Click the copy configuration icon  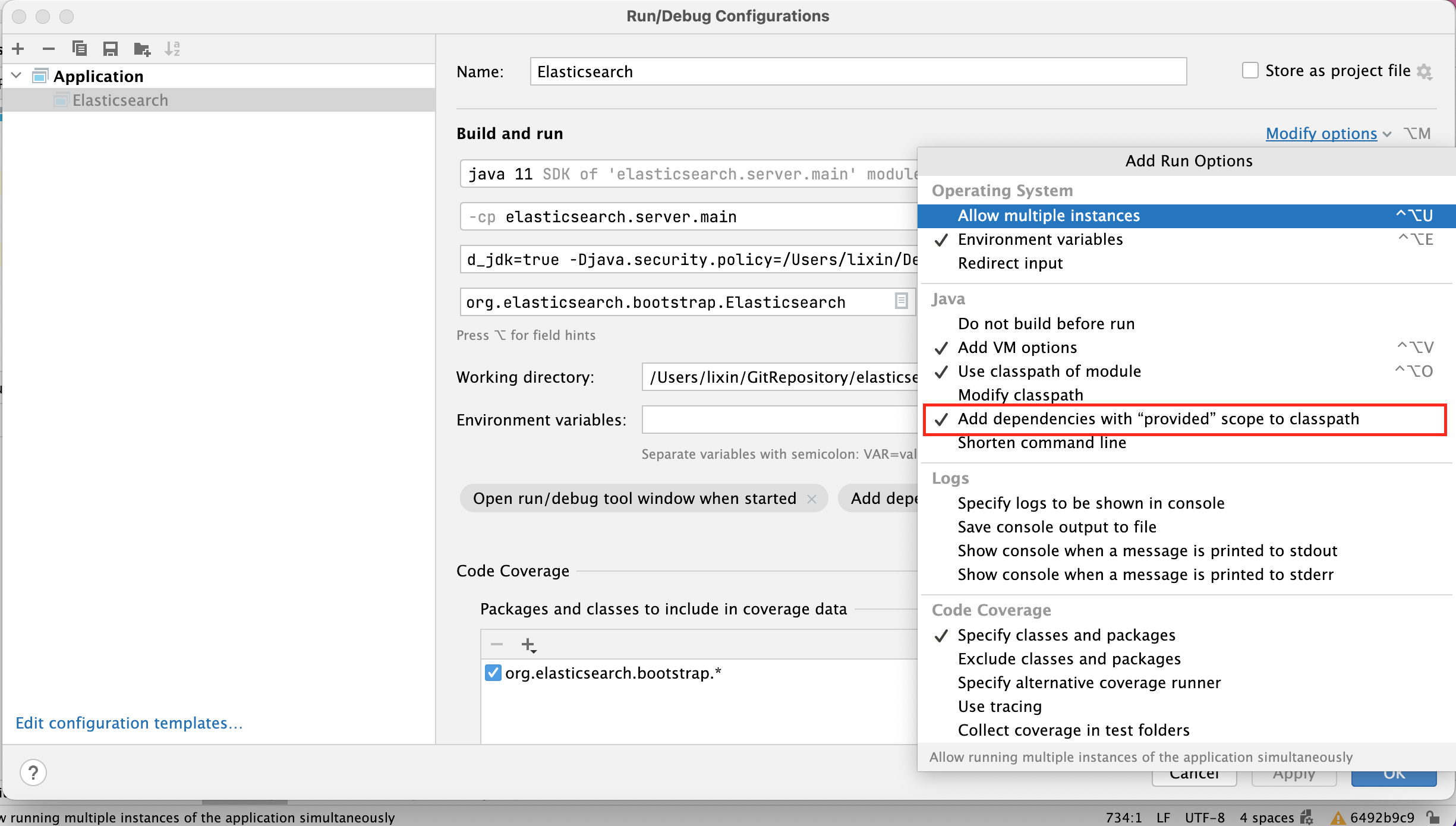click(79, 48)
